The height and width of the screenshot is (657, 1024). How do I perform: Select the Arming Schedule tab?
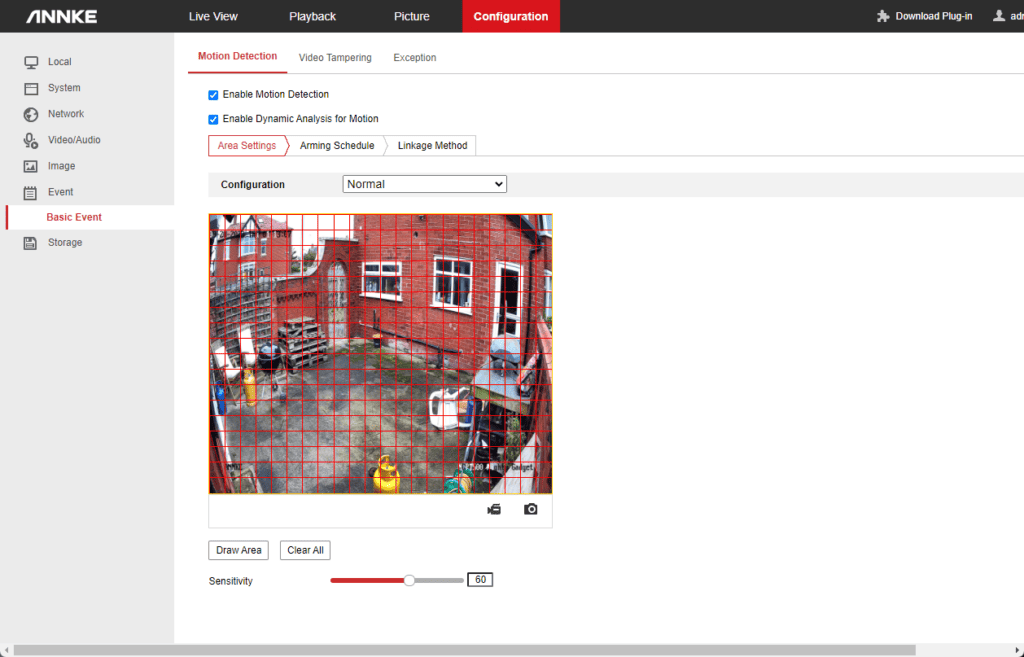tap(337, 146)
